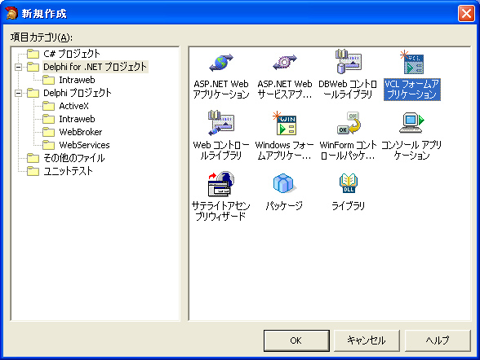Select the WebBroker category
The height and width of the screenshot is (360, 480).
pyautogui.click(x=80, y=132)
